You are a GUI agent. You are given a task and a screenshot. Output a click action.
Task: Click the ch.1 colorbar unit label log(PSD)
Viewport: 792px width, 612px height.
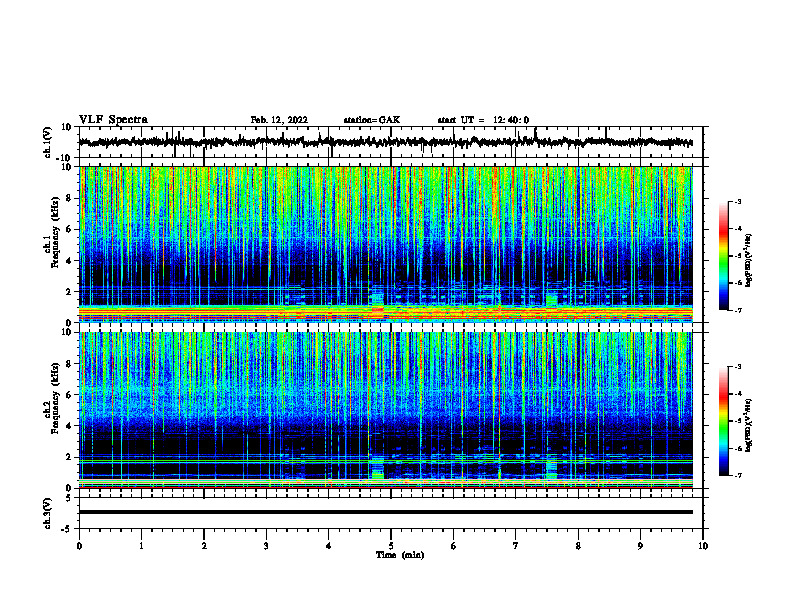[749, 260]
